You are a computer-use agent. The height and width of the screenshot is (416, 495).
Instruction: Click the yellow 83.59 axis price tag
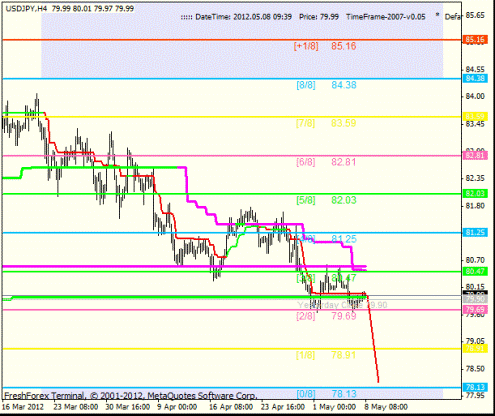pos(475,117)
